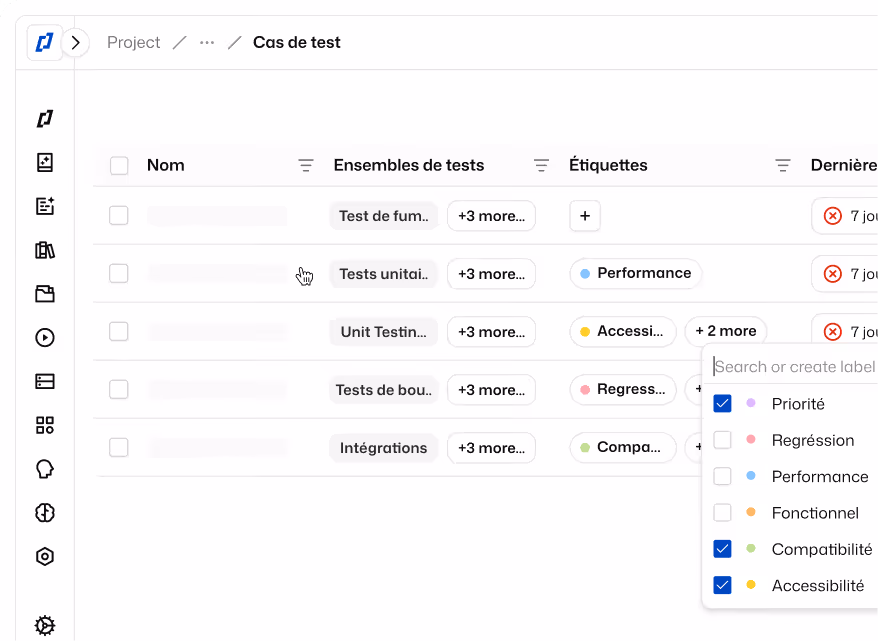Filter the Nom column

pos(306,166)
